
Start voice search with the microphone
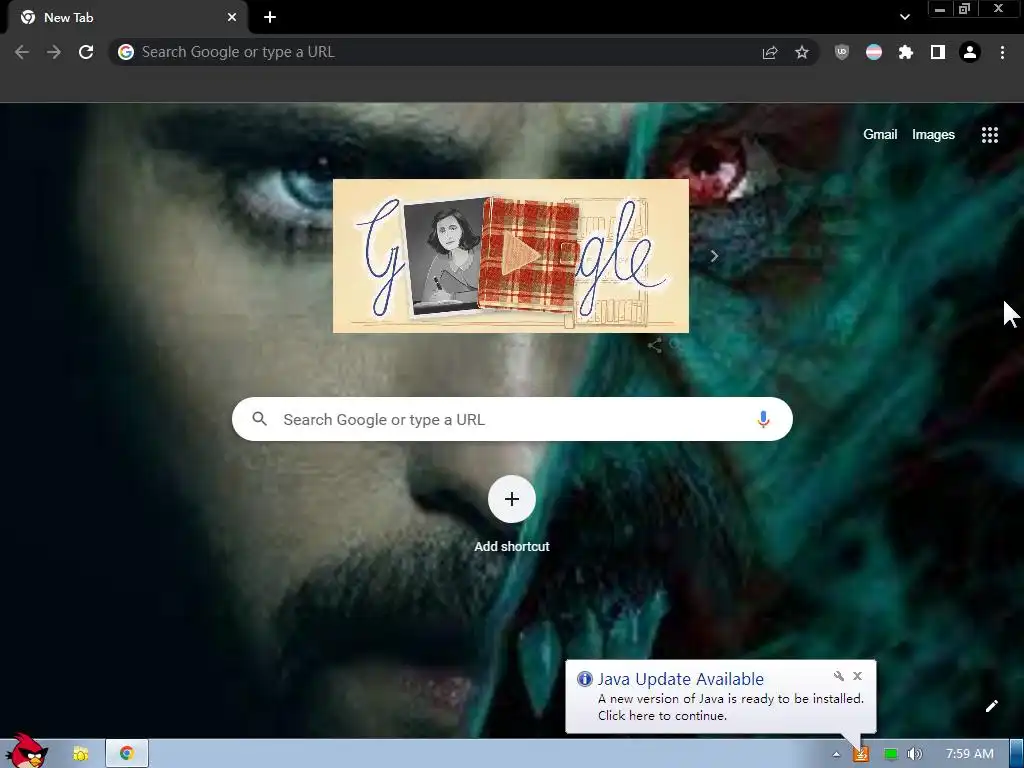763,419
